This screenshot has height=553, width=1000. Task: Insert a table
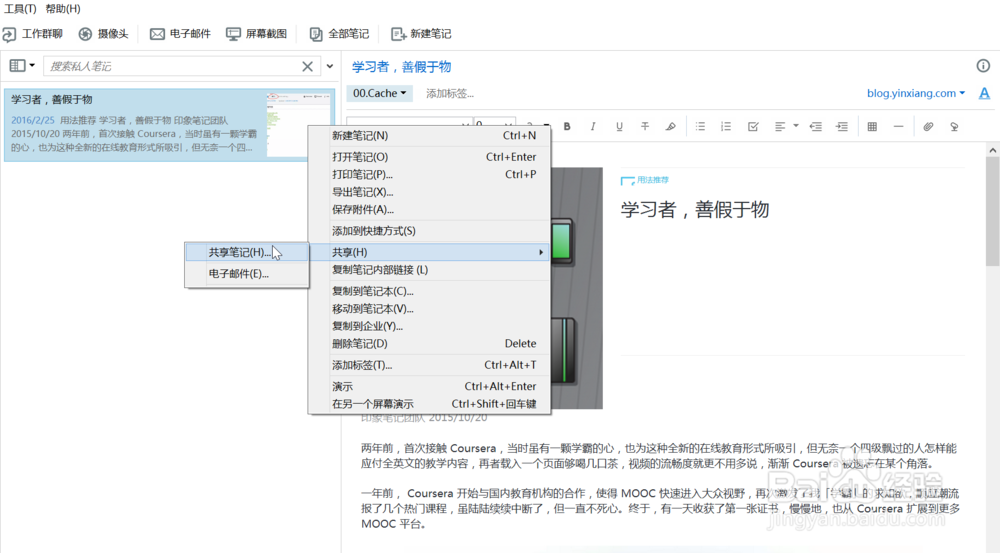(x=872, y=126)
